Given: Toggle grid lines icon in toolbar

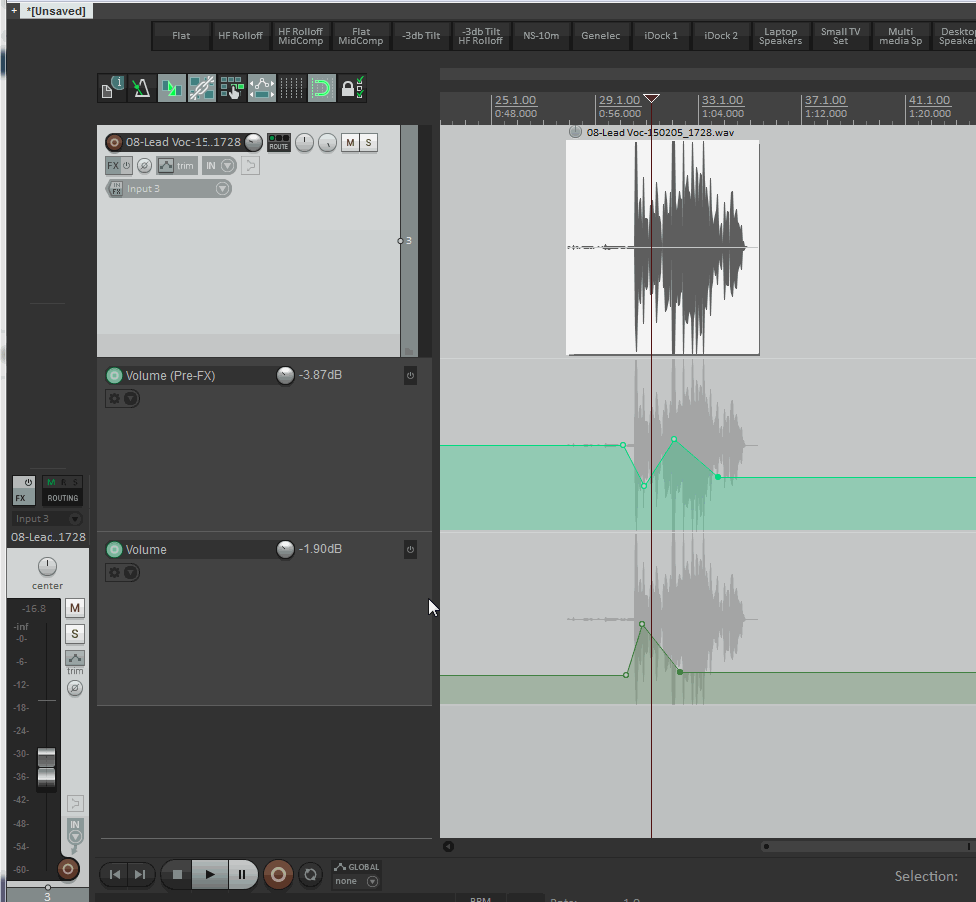Looking at the screenshot, I should pos(292,88).
